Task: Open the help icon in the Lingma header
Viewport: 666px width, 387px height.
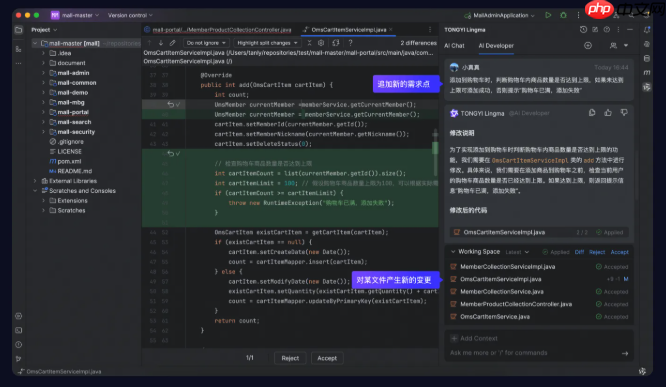Action: pos(607,30)
